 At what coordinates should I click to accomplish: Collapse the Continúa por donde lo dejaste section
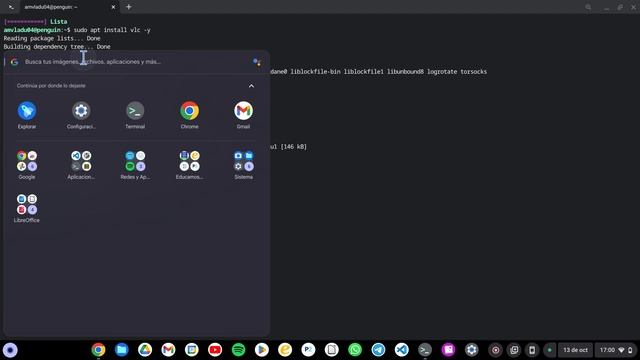pyautogui.click(x=251, y=86)
